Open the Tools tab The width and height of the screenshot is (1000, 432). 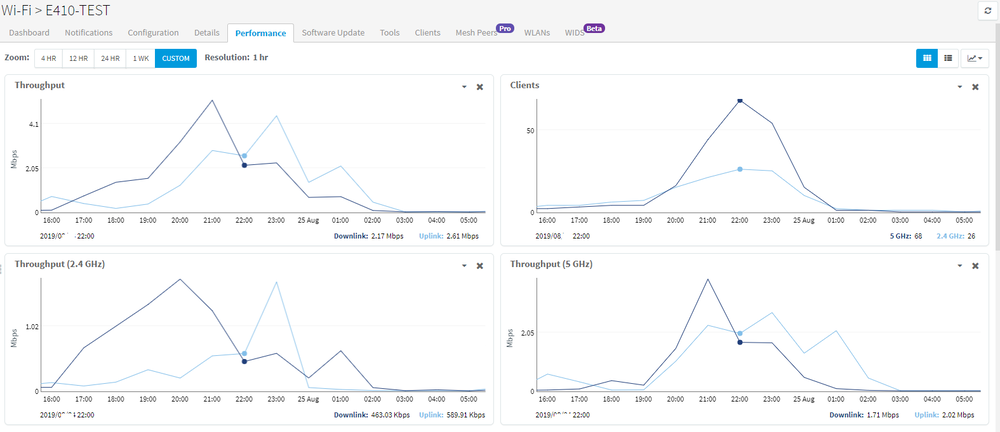[x=390, y=33]
